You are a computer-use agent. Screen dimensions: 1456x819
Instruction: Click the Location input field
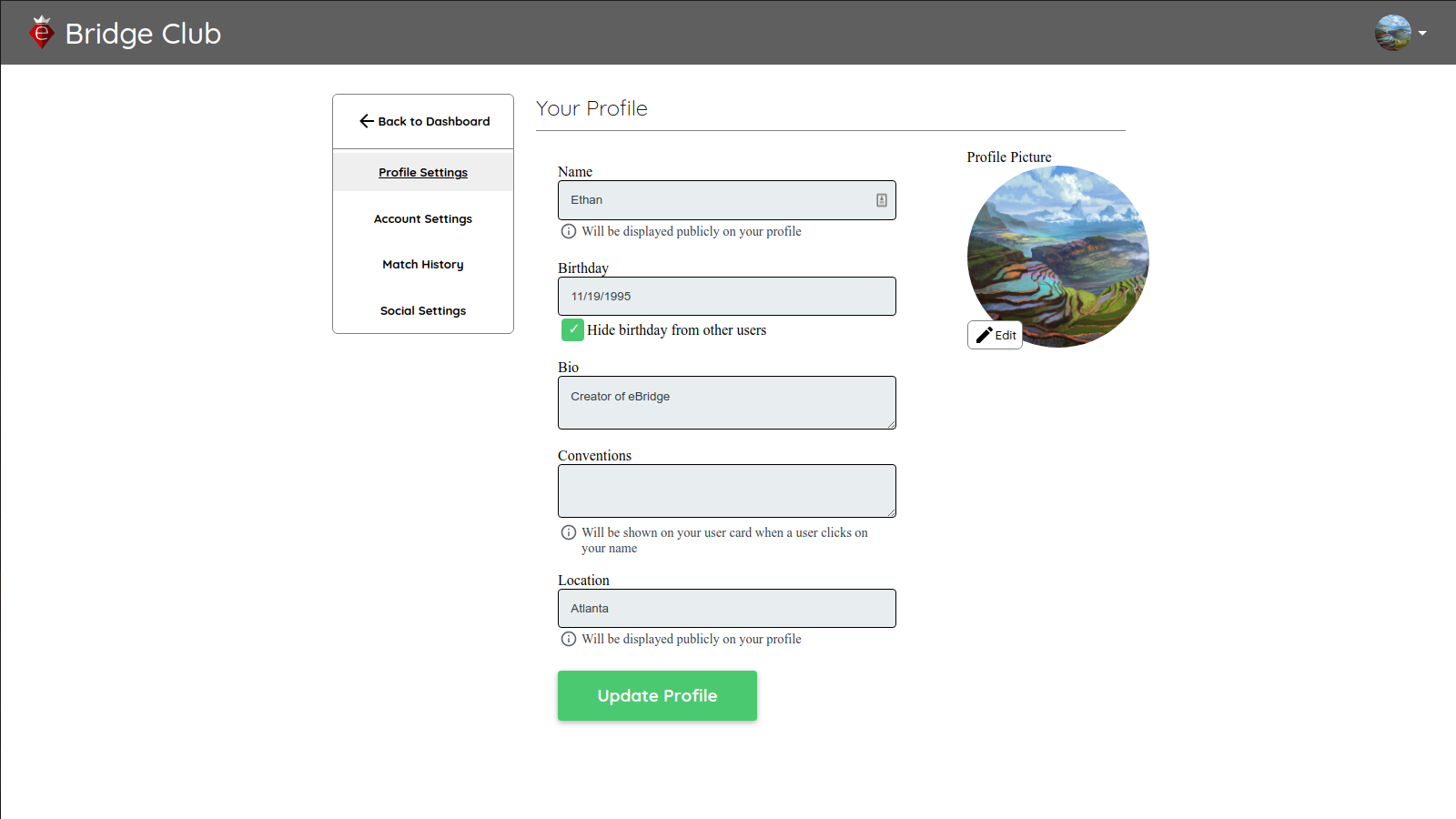point(727,608)
